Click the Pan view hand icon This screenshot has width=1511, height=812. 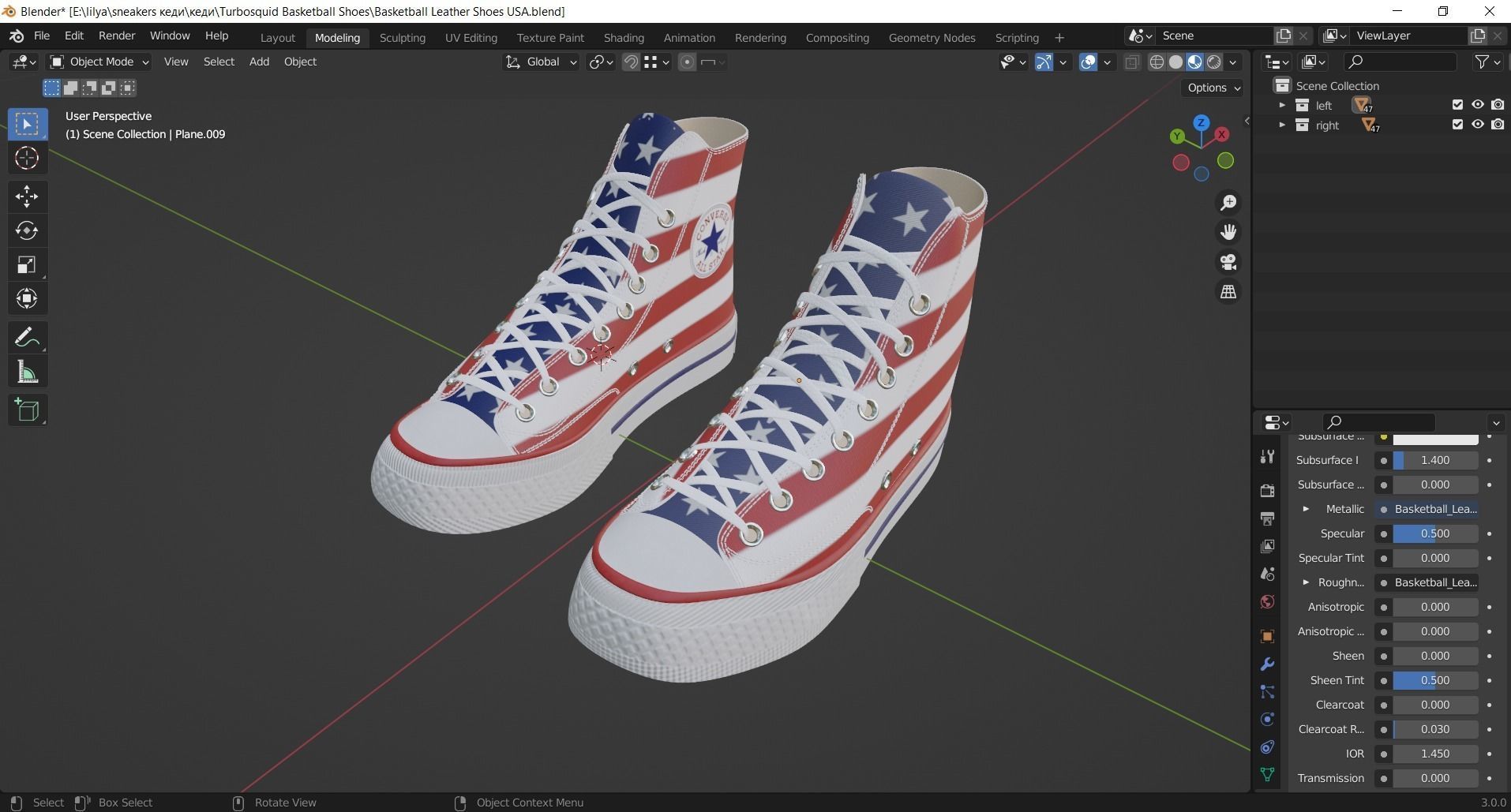click(x=1228, y=232)
